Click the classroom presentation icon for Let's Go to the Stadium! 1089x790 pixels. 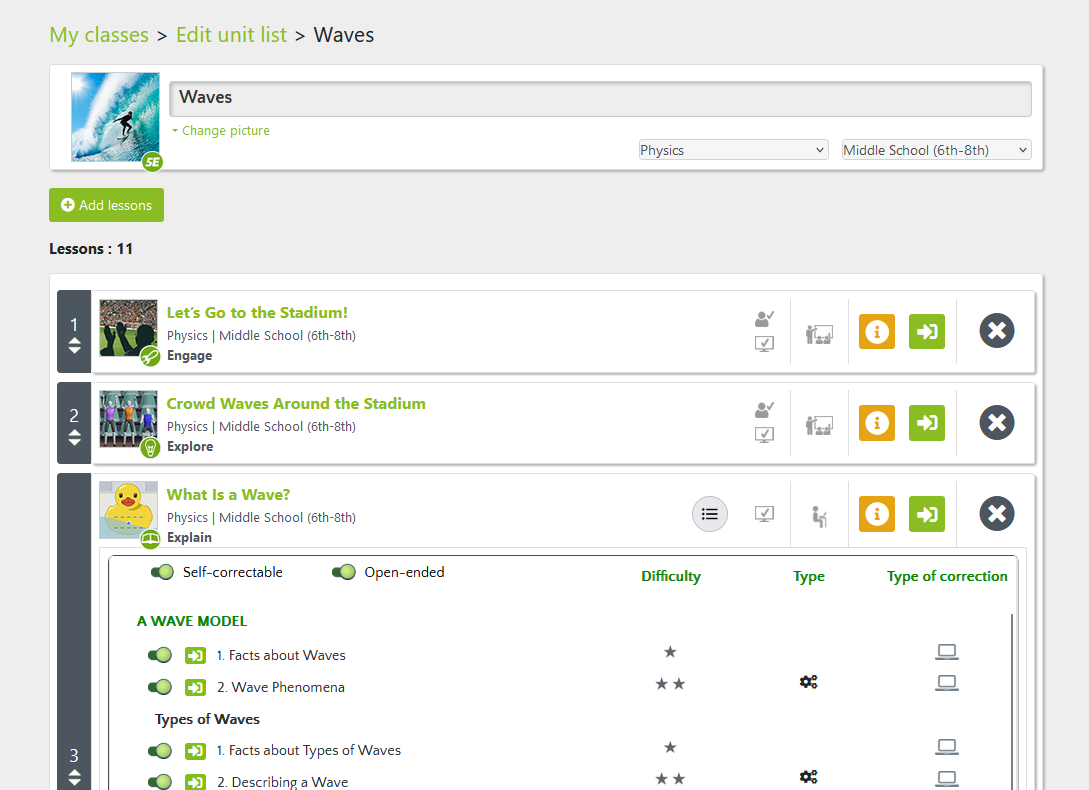(x=819, y=334)
